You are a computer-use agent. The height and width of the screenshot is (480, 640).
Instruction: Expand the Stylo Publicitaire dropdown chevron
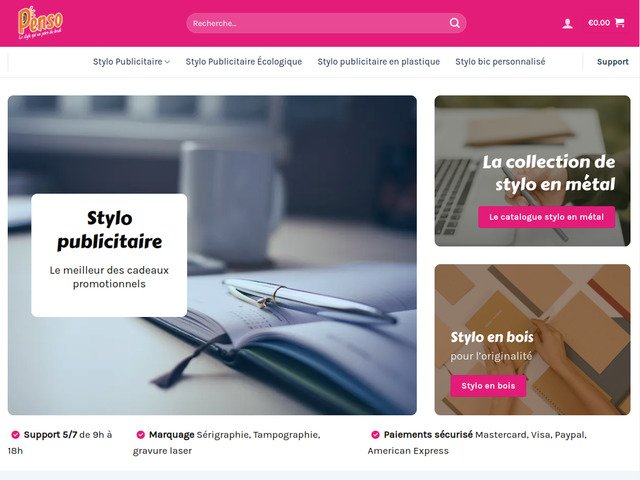[x=167, y=62]
